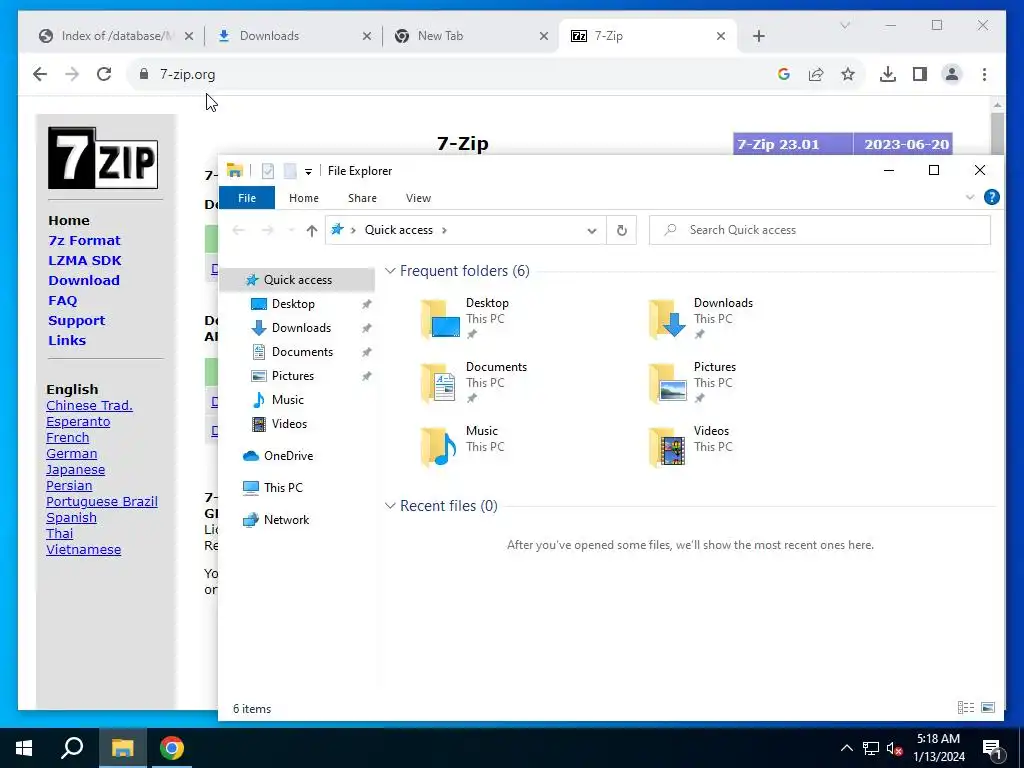The width and height of the screenshot is (1024, 768).
Task: Click the Properties icon in File Explorer title bar
Action: tap(268, 171)
